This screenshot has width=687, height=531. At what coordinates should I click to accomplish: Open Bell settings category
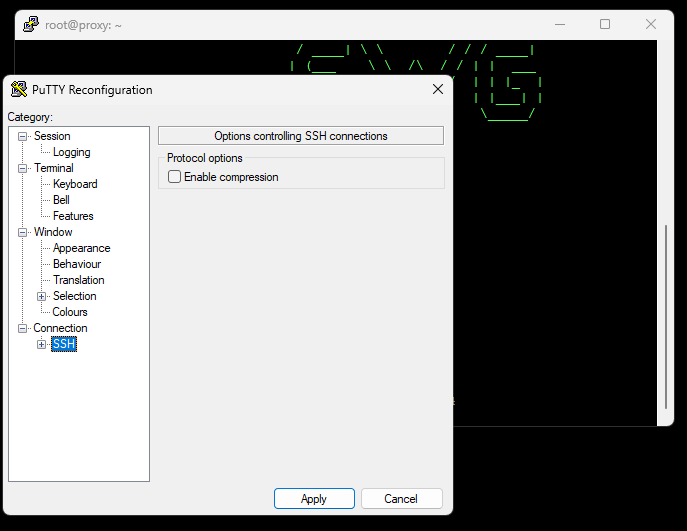[x=61, y=200]
